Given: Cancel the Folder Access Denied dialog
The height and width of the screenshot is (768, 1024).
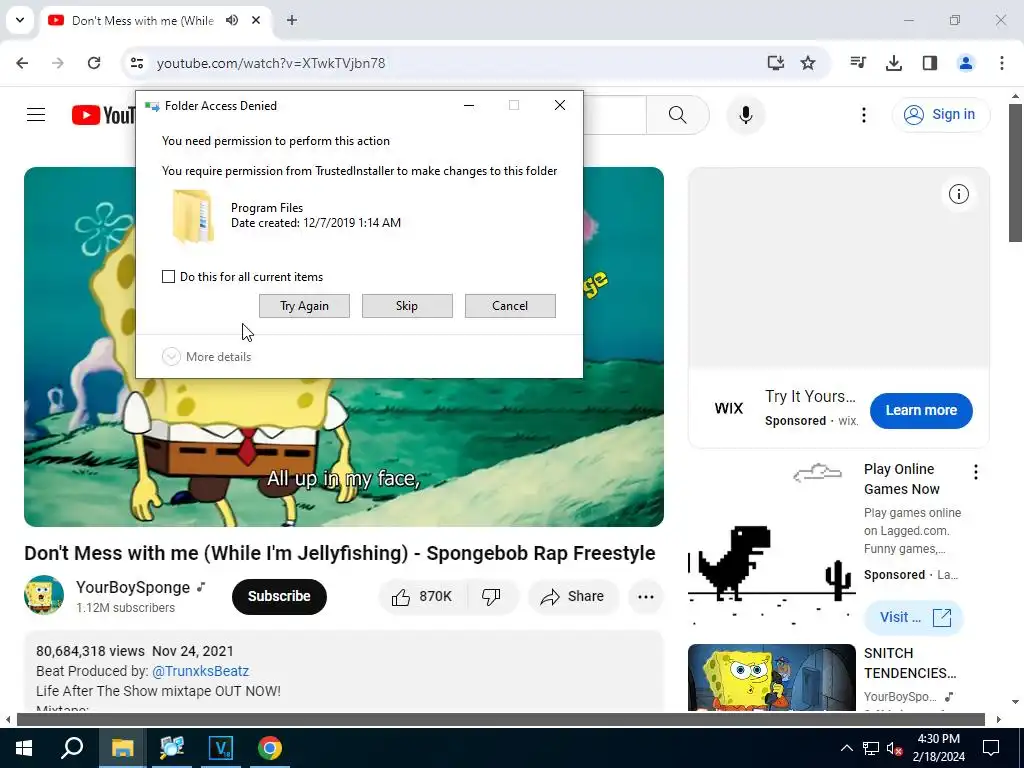Looking at the screenshot, I should pos(510,306).
